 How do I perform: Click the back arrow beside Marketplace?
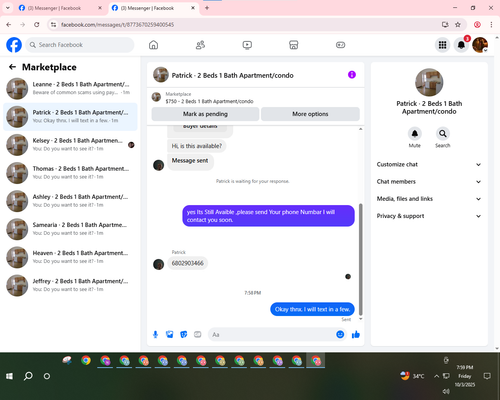[x=12, y=67]
